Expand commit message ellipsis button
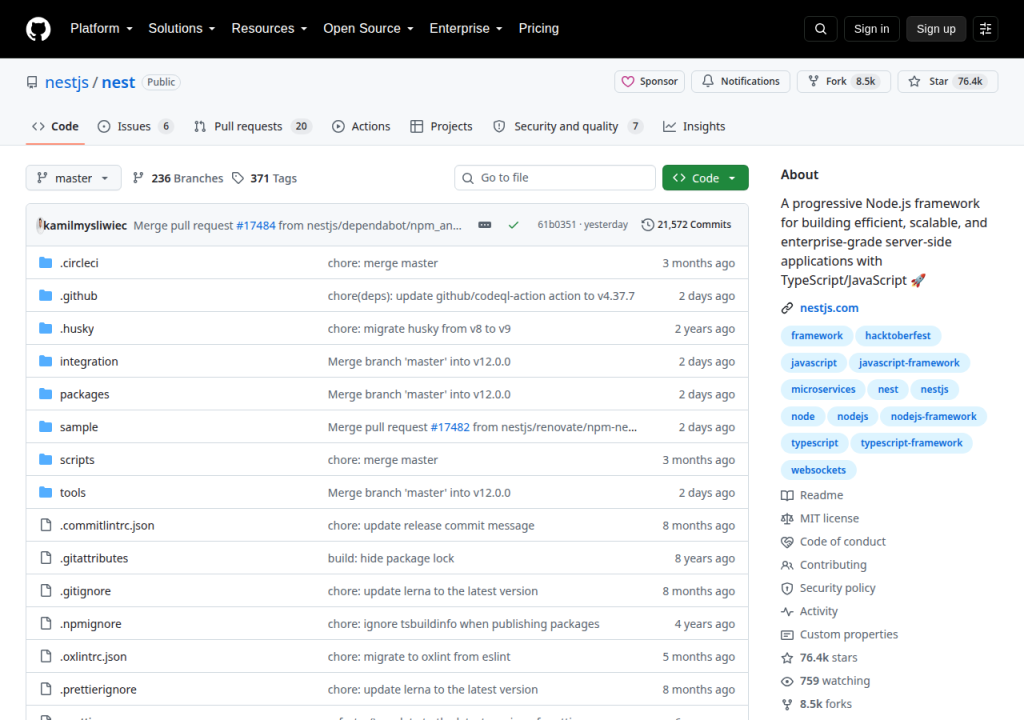The height and width of the screenshot is (720, 1024). tap(485, 225)
